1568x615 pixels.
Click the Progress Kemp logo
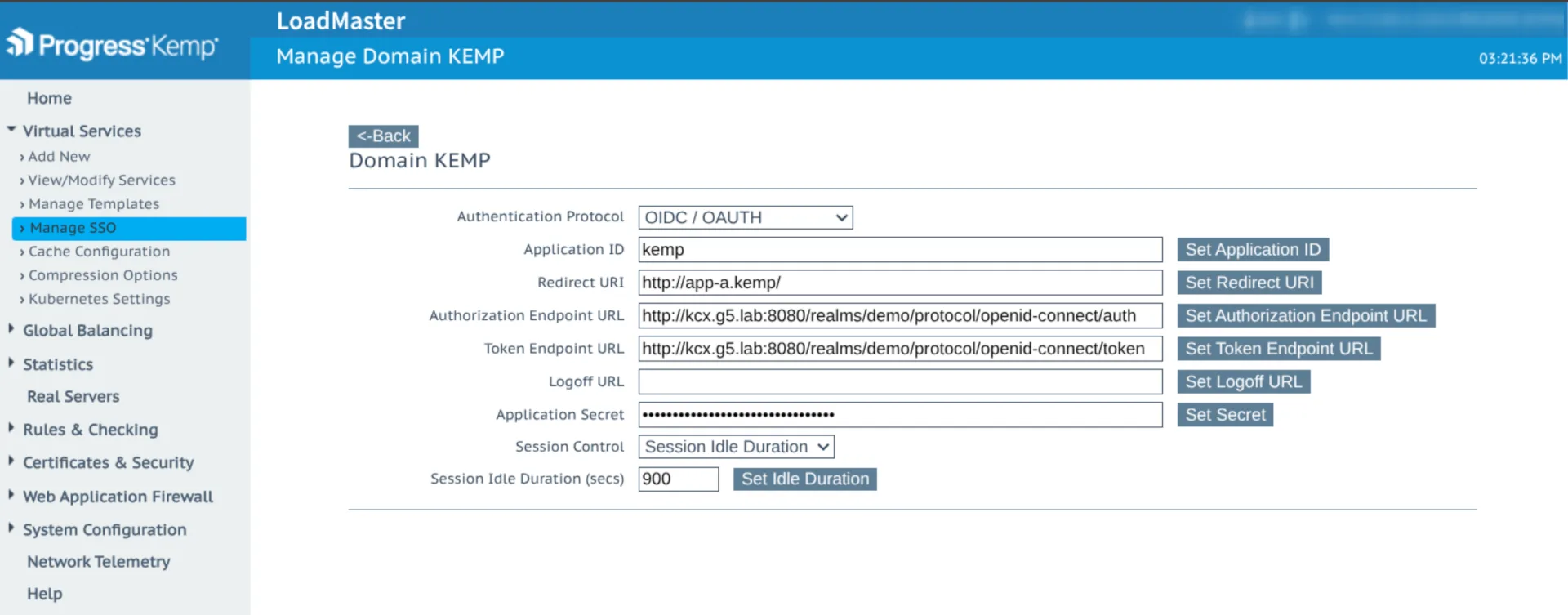(113, 45)
